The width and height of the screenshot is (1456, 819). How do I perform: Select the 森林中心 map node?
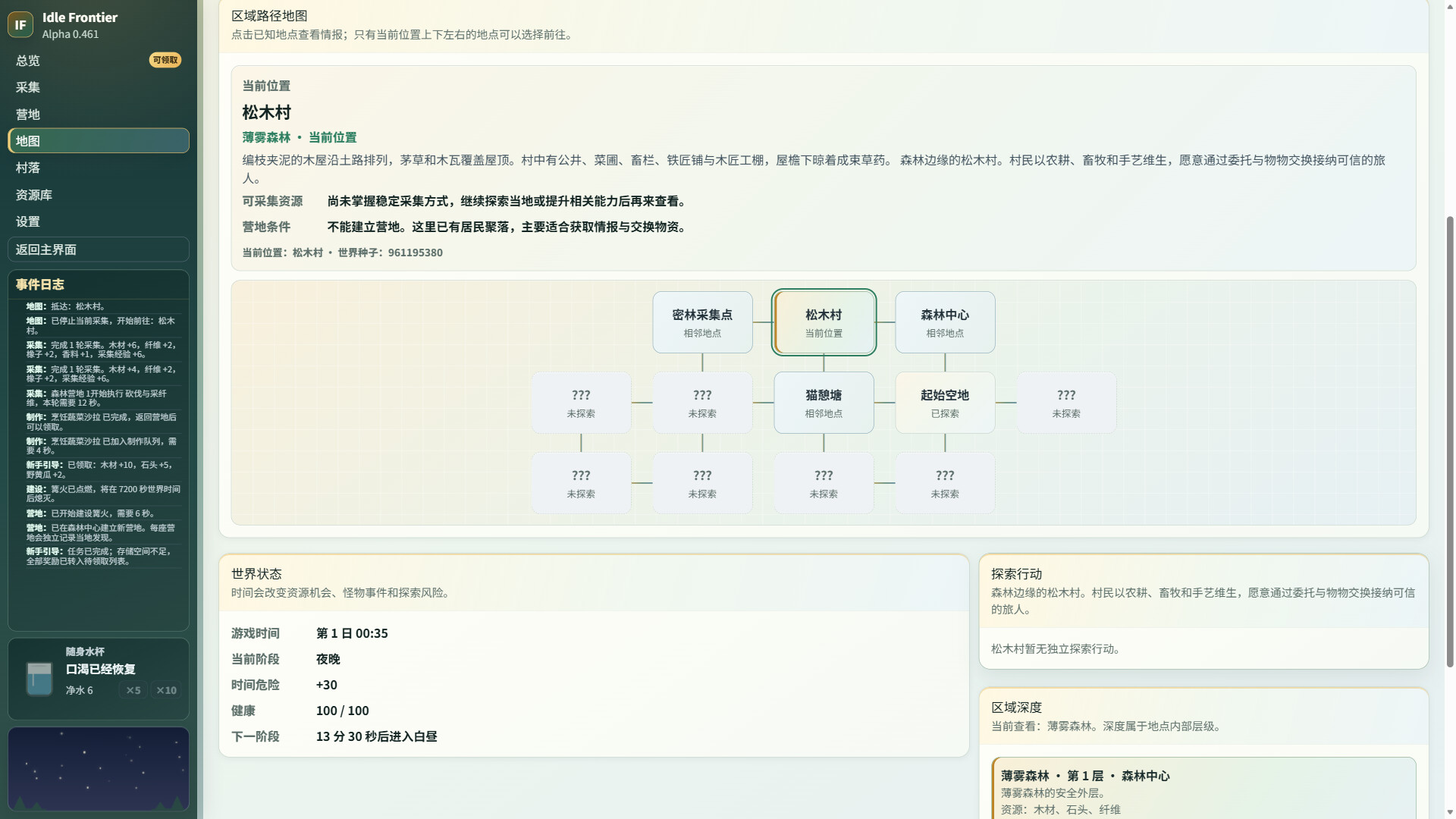click(x=945, y=322)
